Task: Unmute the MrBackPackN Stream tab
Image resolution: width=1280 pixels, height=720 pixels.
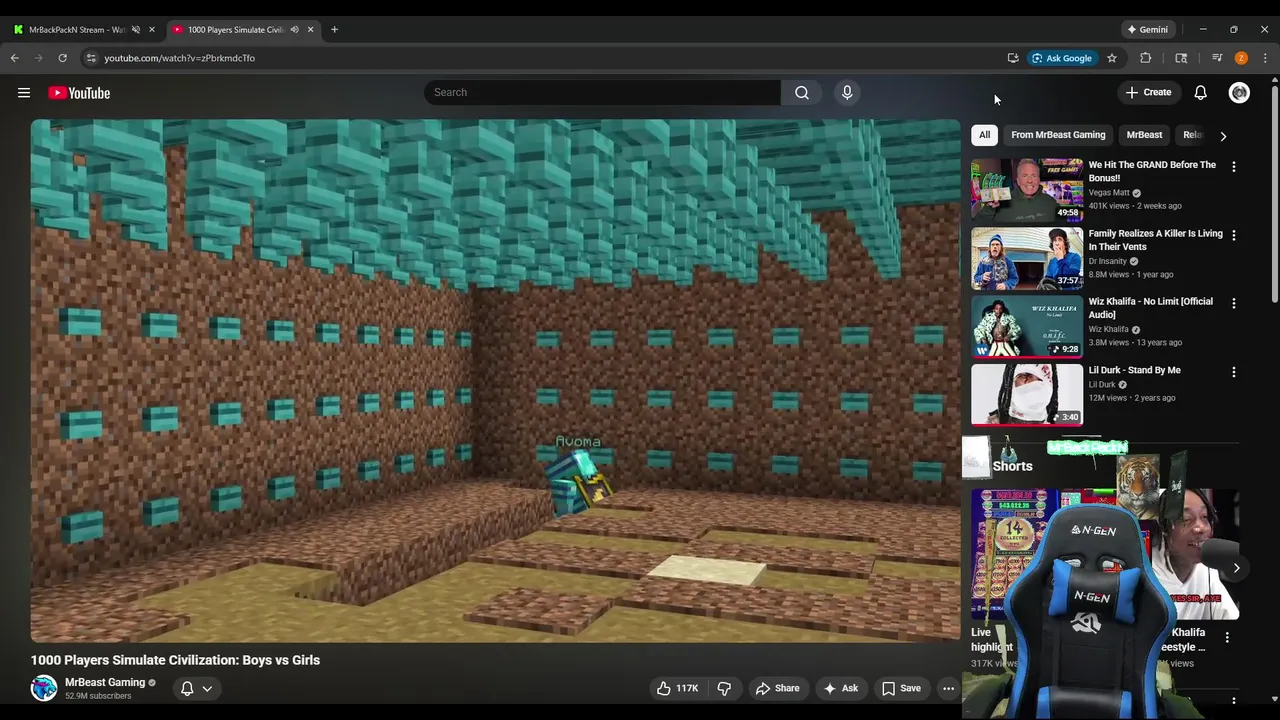Action: [136, 29]
